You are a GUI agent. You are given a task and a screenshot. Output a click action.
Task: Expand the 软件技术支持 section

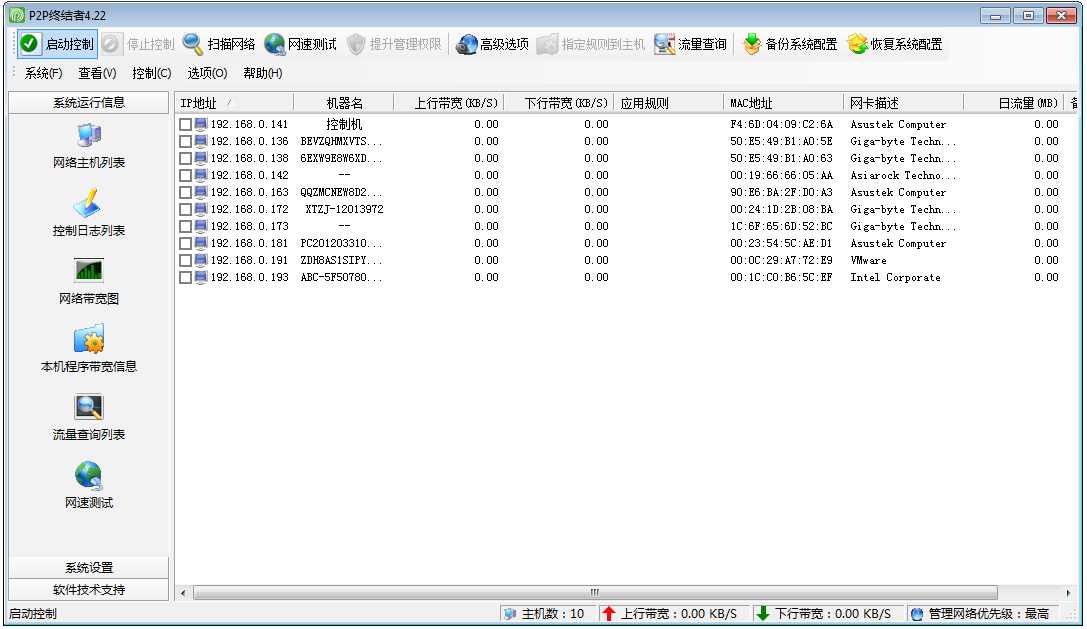(88, 588)
